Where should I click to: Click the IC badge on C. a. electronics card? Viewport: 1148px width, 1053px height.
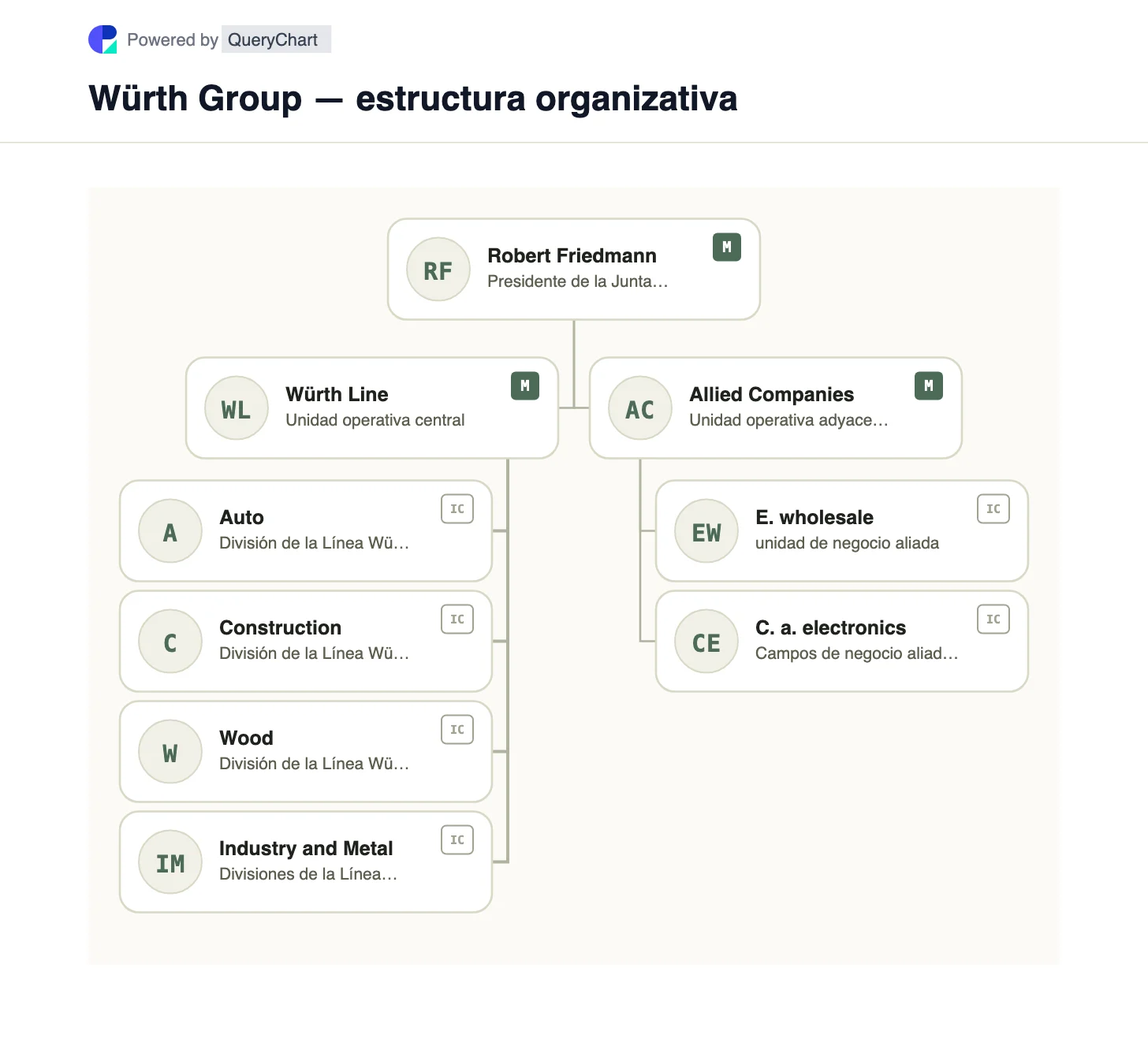click(993, 620)
